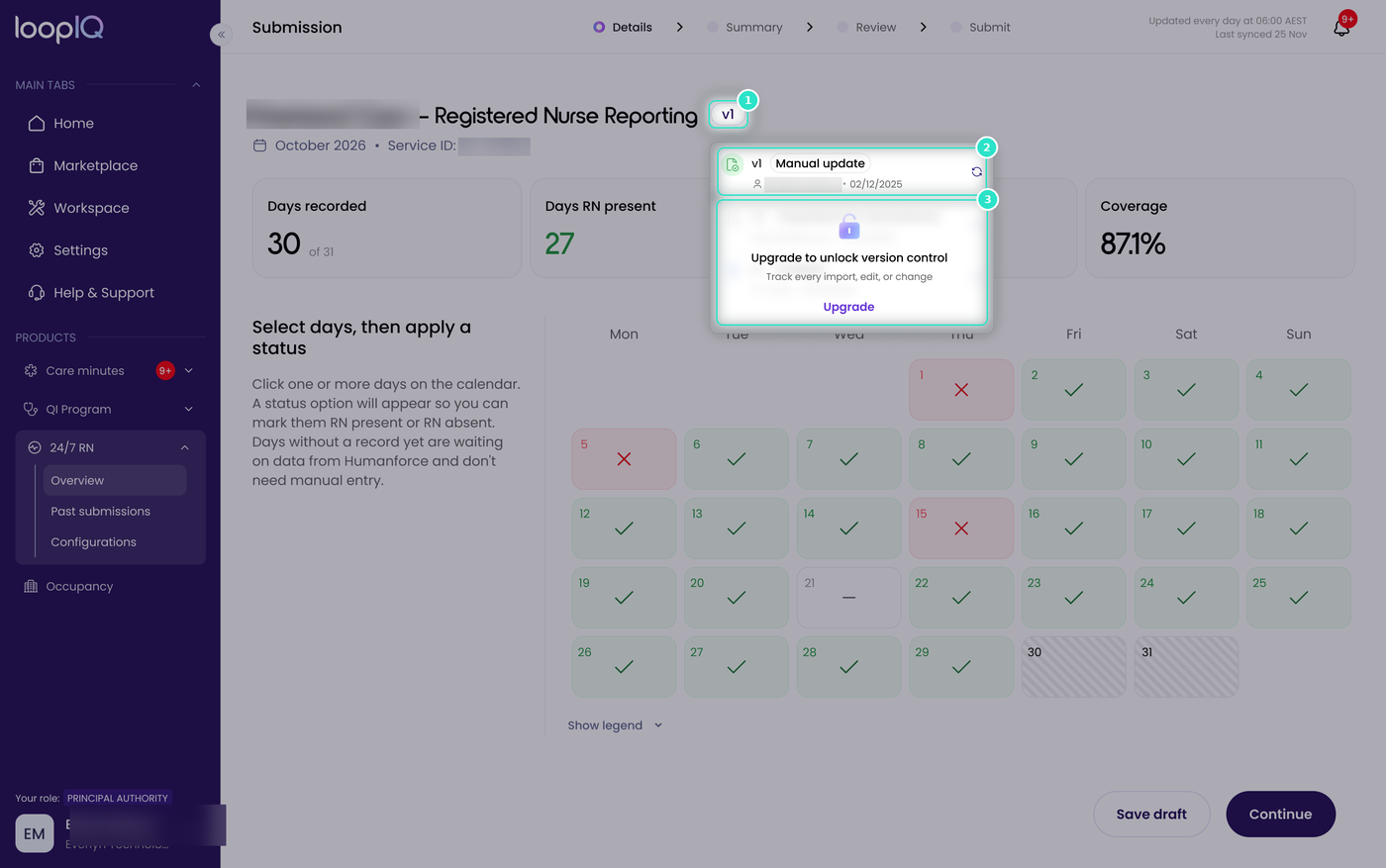1386x868 pixels.
Task: Select day 1 marked absent
Action: pyautogui.click(x=961, y=390)
